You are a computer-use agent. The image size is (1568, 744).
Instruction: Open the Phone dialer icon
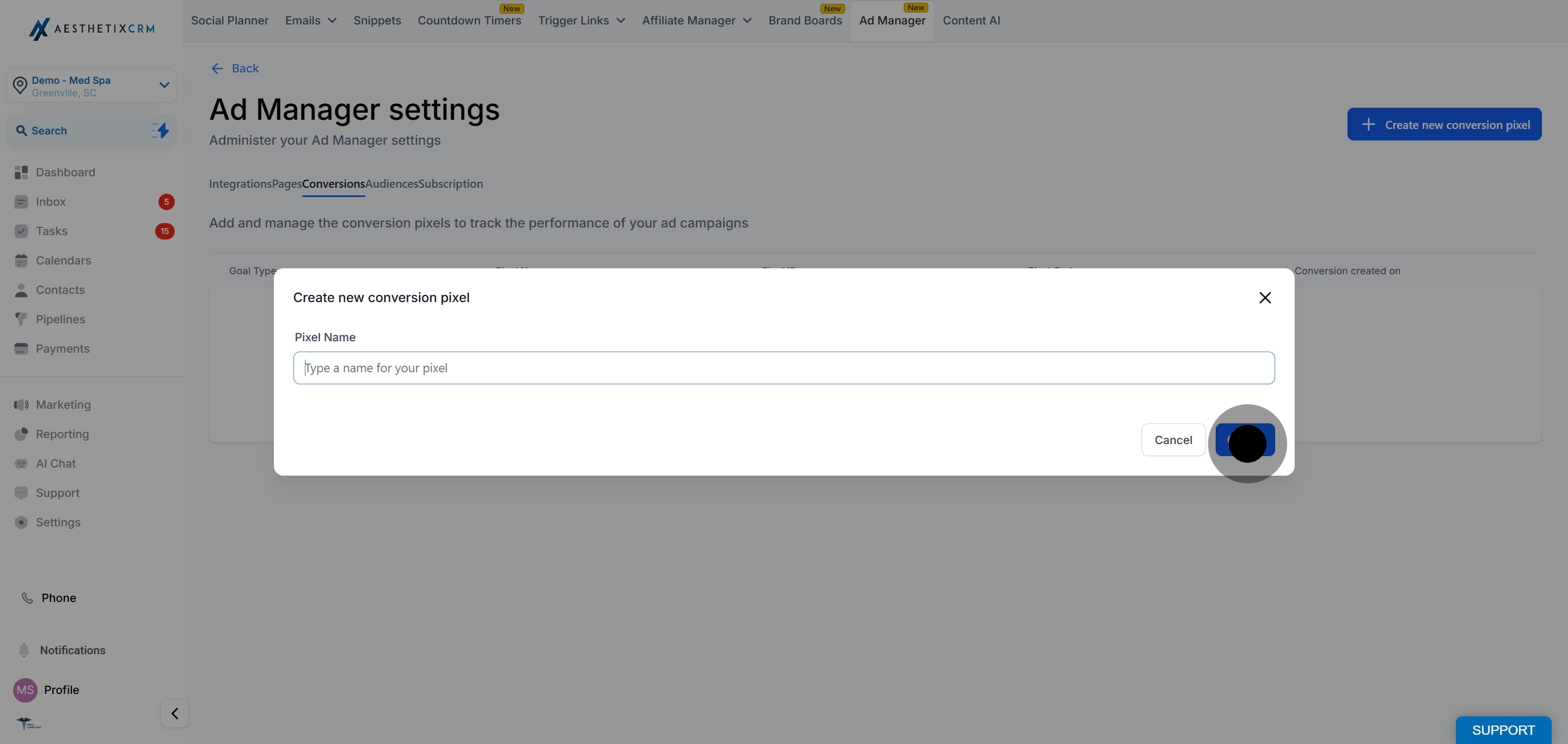27,598
